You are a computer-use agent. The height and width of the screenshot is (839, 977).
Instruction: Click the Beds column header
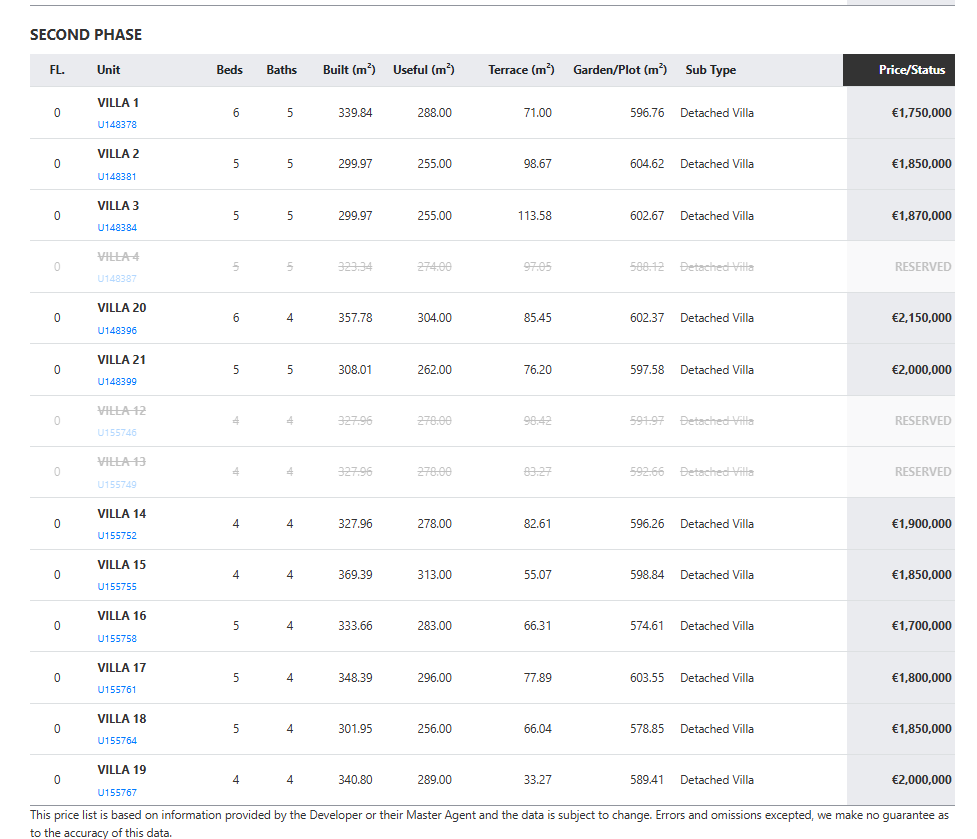click(x=229, y=70)
